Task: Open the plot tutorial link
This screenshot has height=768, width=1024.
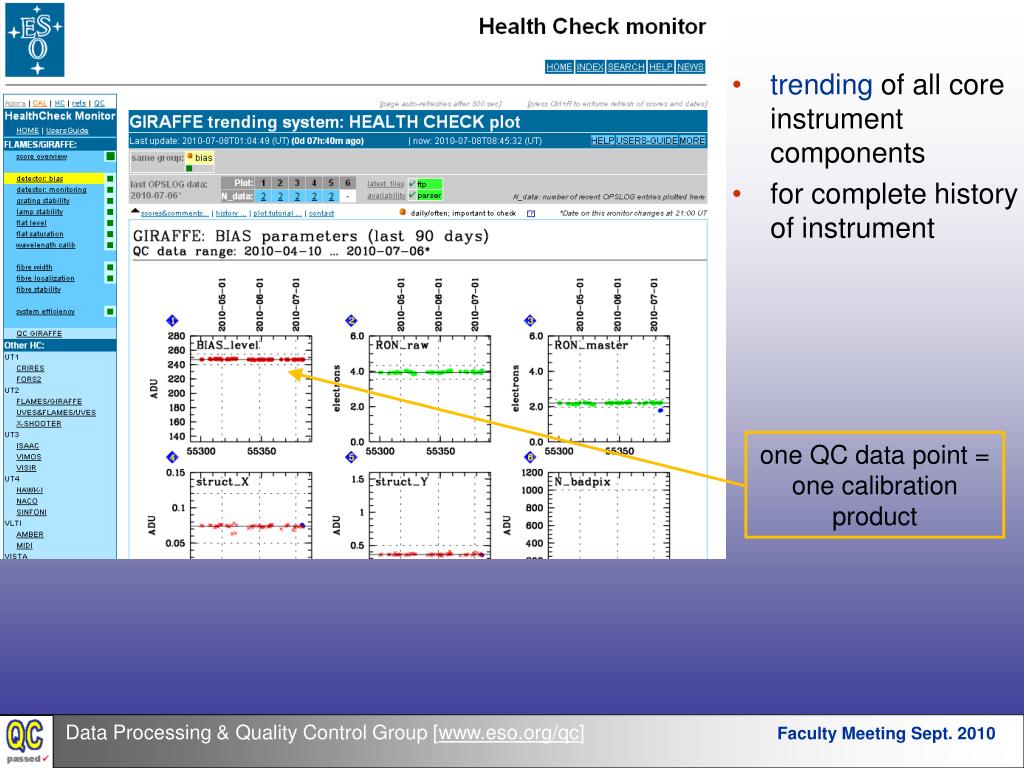Action: [x=278, y=214]
